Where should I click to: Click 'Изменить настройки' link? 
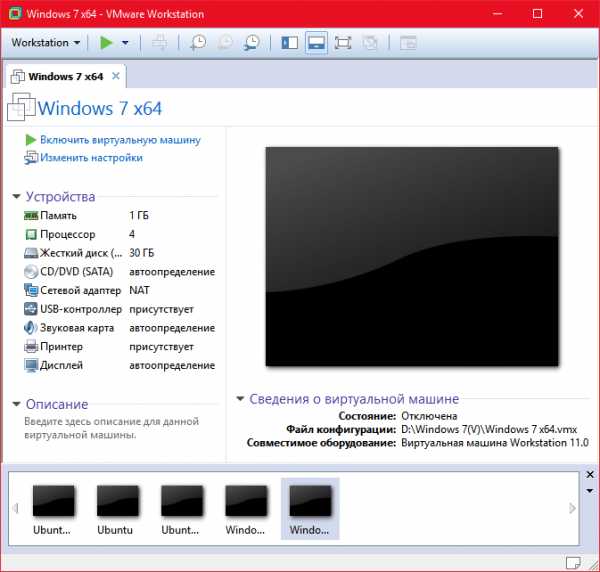pyautogui.click(x=91, y=158)
